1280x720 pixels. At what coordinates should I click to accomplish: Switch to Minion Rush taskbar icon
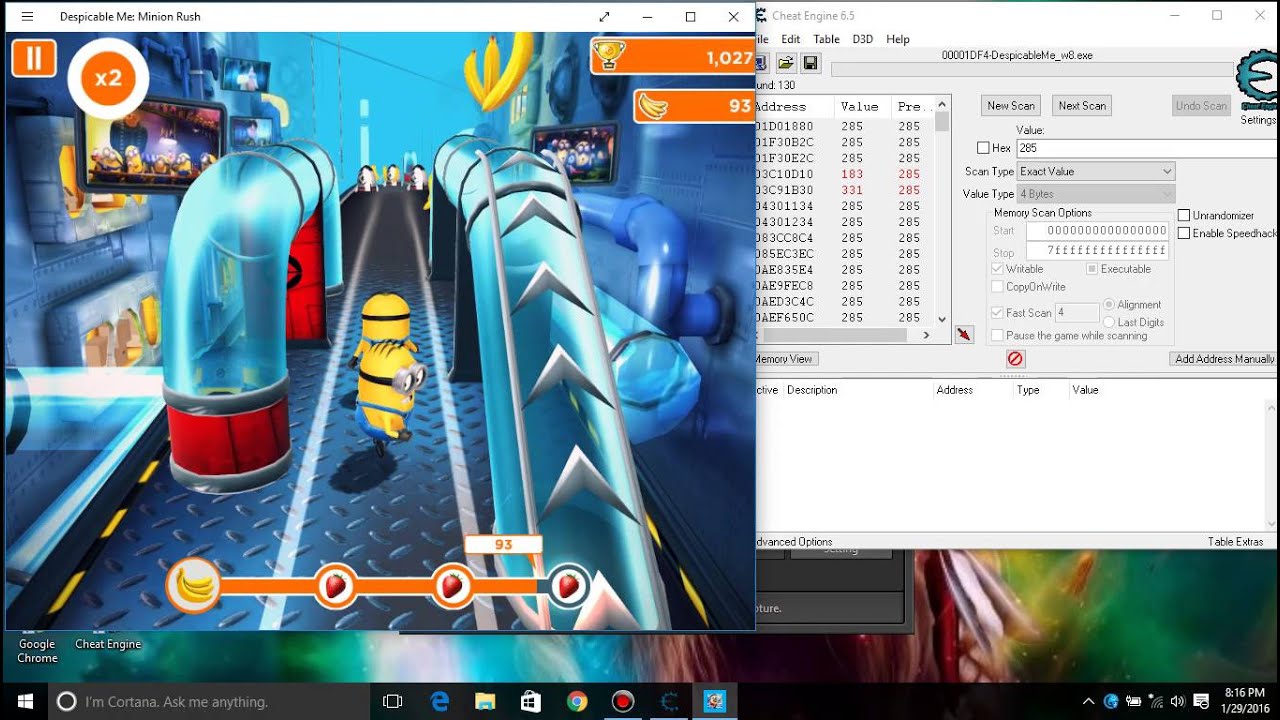pyautogui.click(x=715, y=701)
